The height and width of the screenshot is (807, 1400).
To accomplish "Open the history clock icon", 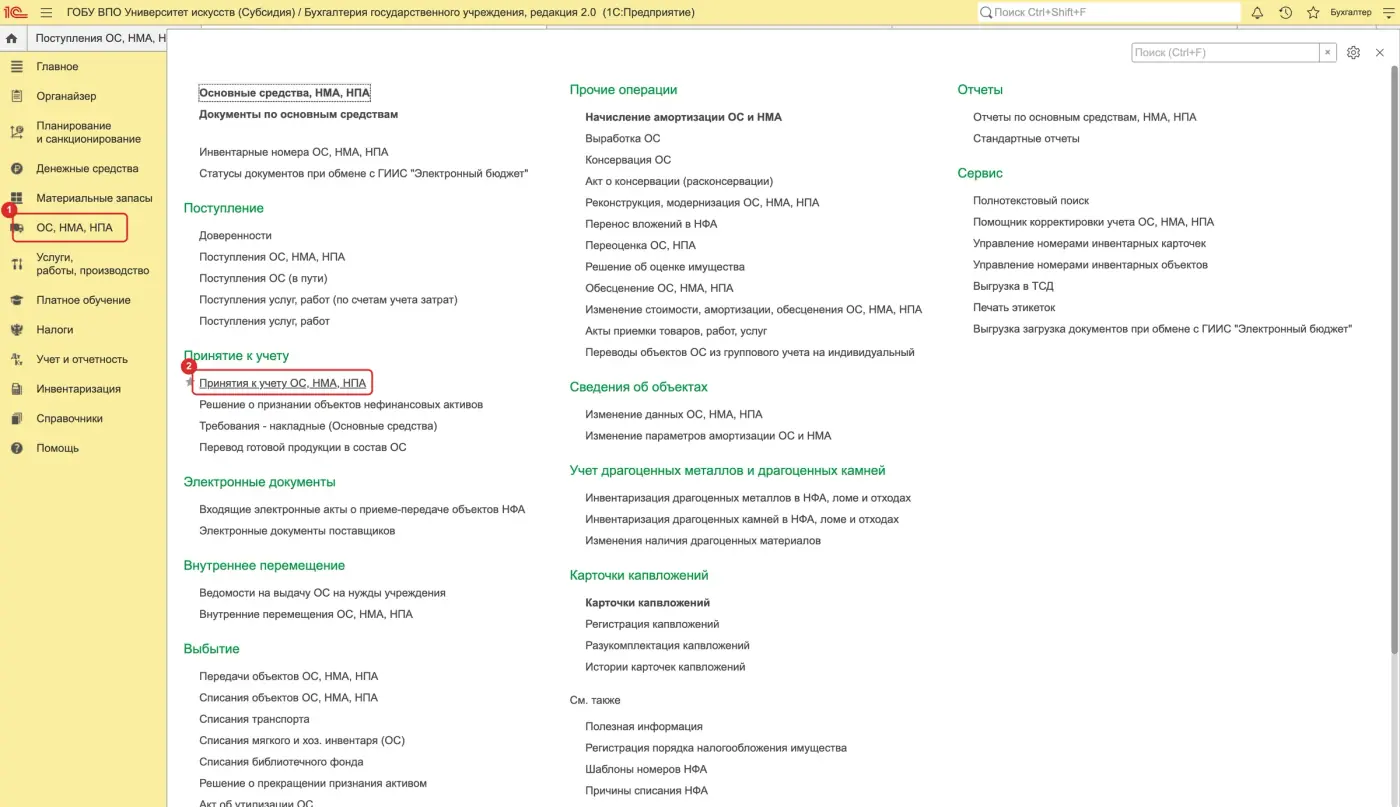I will click(1285, 12).
